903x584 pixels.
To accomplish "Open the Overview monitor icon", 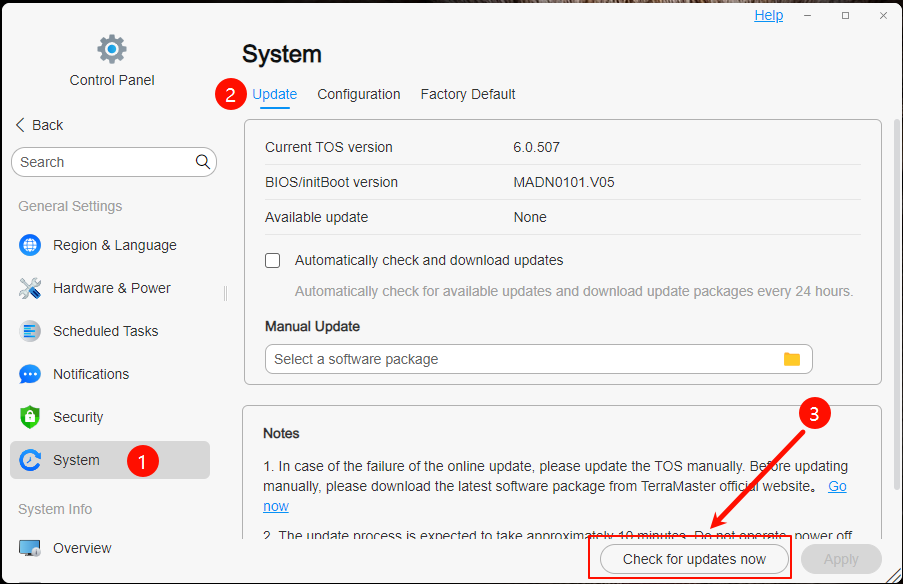I will coord(30,548).
